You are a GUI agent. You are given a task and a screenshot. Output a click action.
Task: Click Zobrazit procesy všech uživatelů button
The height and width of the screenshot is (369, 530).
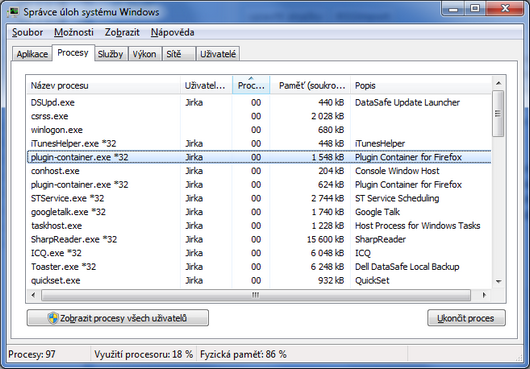[118, 318]
